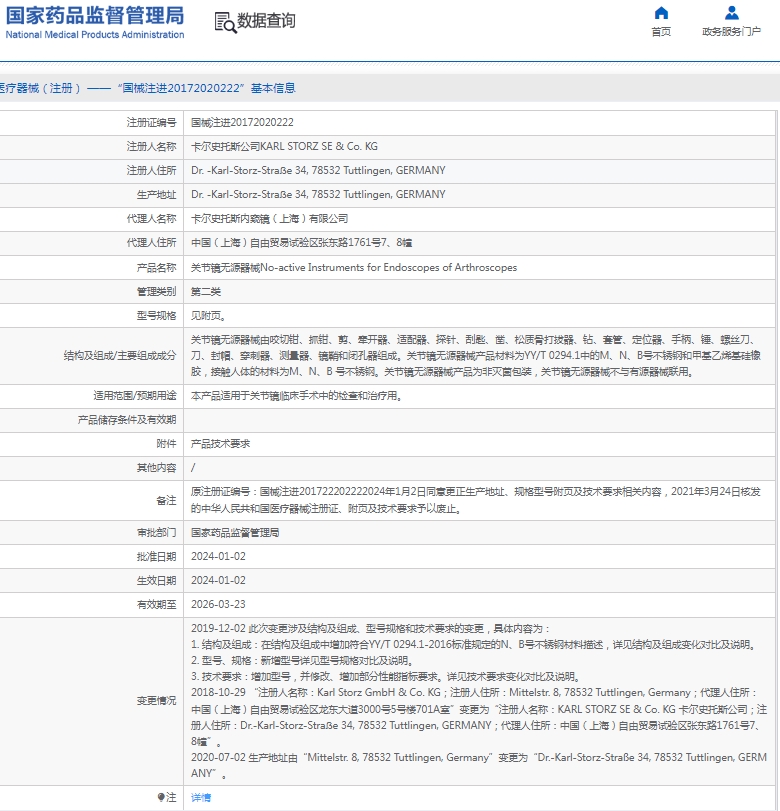
Task: Click the 注册人住所 address value
Action: coord(318,170)
